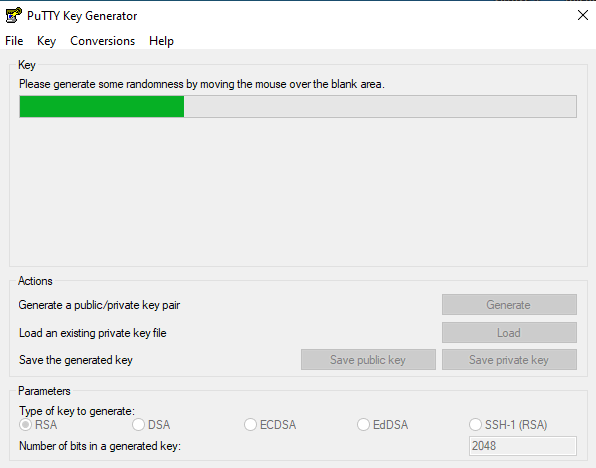Image resolution: width=596 pixels, height=468 pixels.
Task: Click the Generate button
Action: [x=509, y=305]
